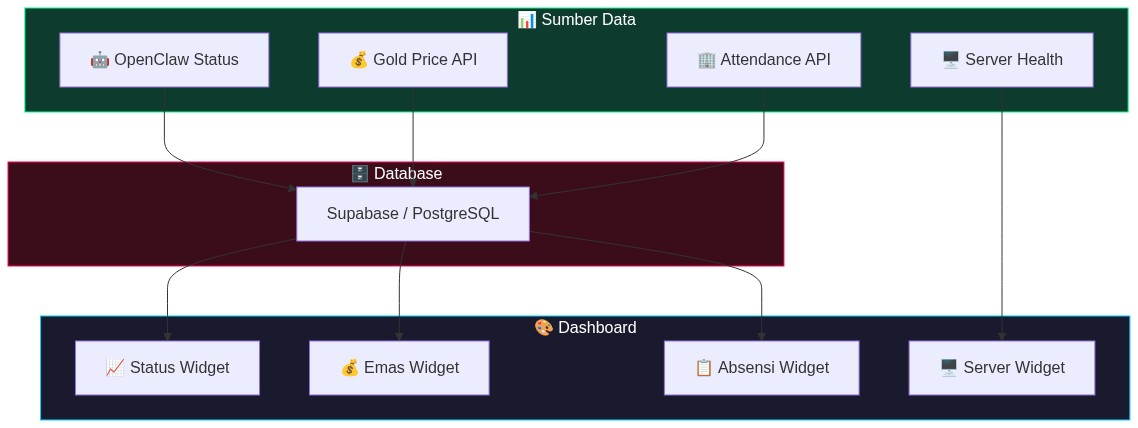
Task: Click the line chart icon in Status Widget
Action: click(115, 368)
